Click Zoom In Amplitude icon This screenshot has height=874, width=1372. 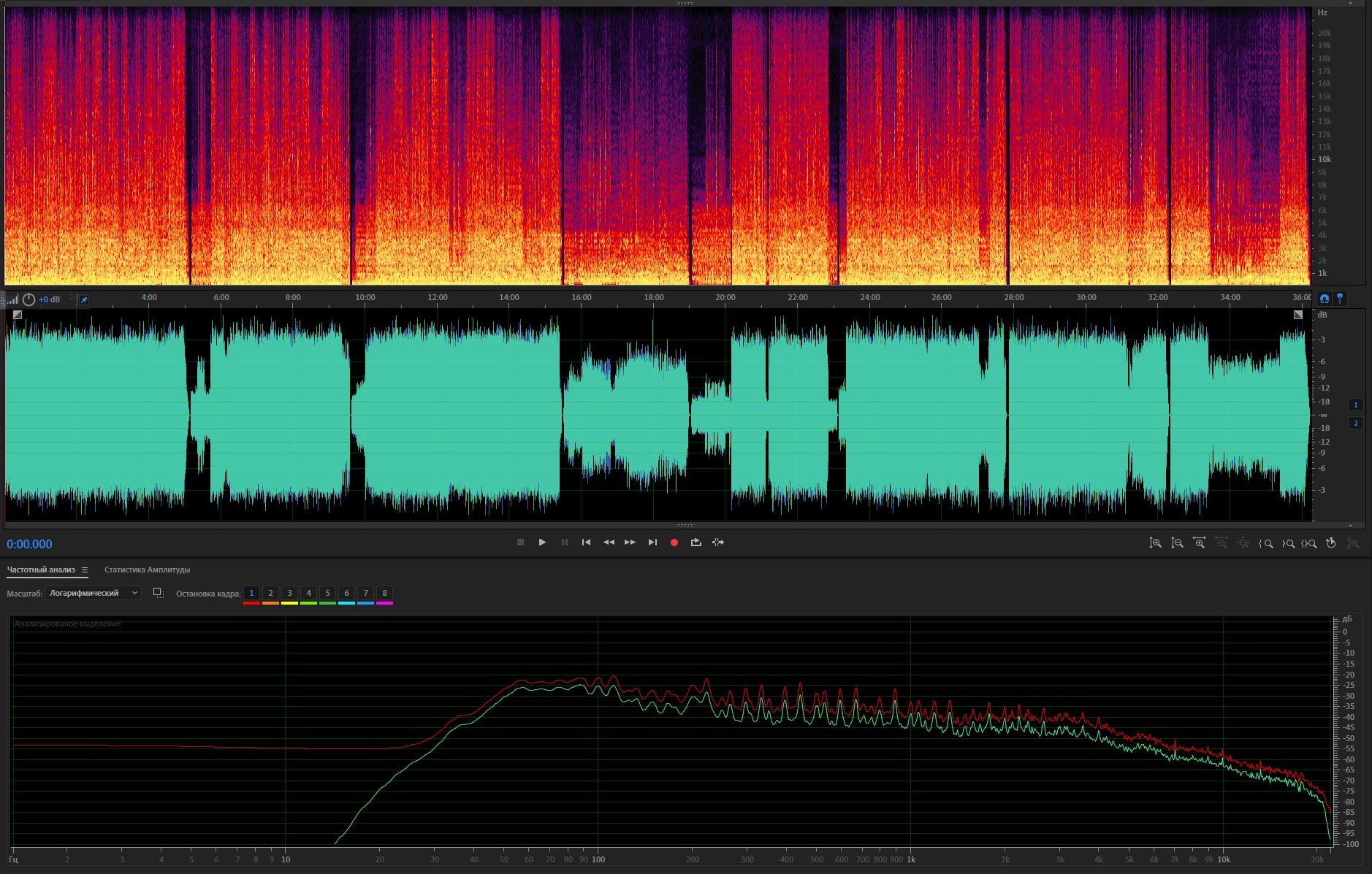click(x=1155, y=543)
